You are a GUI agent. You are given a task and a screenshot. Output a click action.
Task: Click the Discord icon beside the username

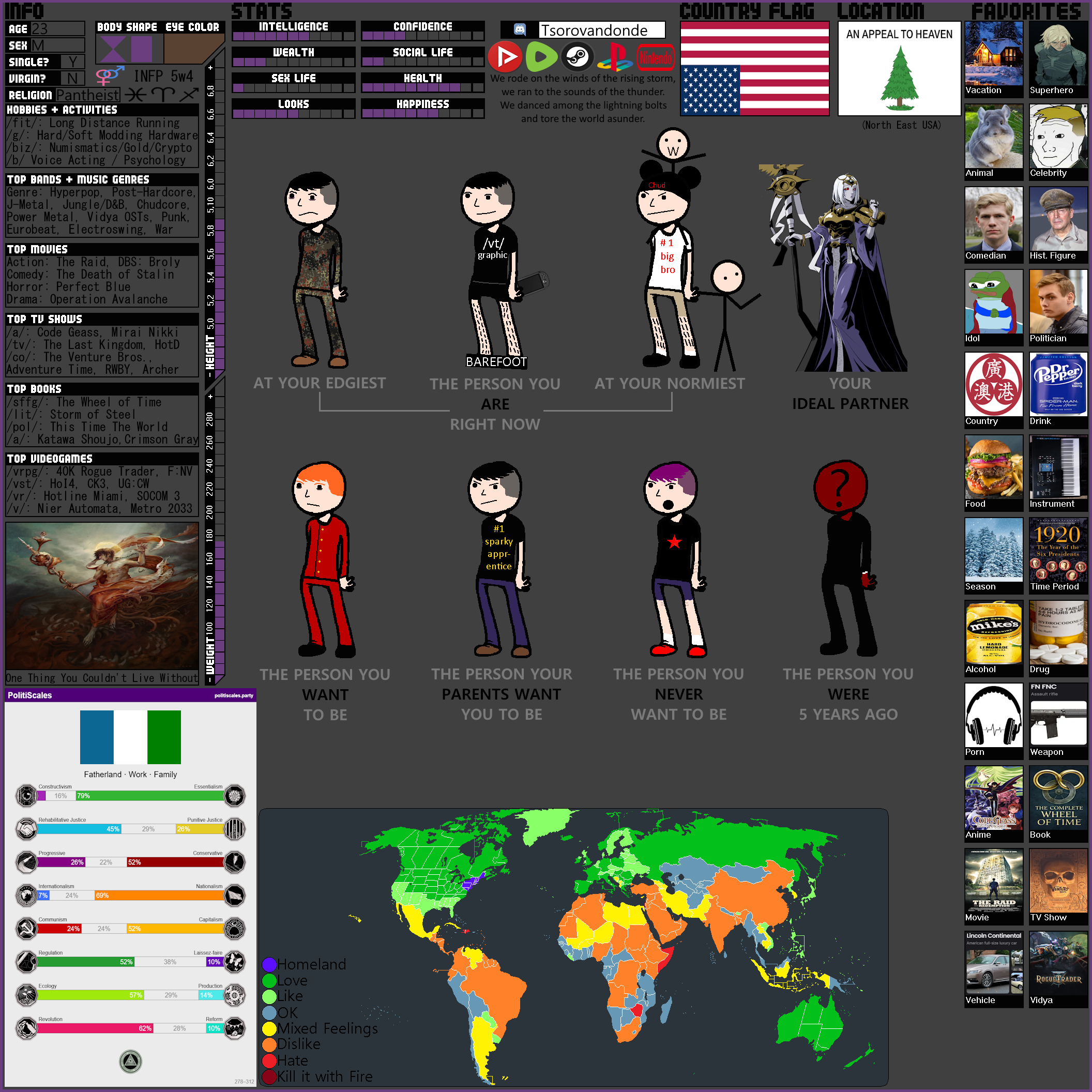tap(520, 29)
